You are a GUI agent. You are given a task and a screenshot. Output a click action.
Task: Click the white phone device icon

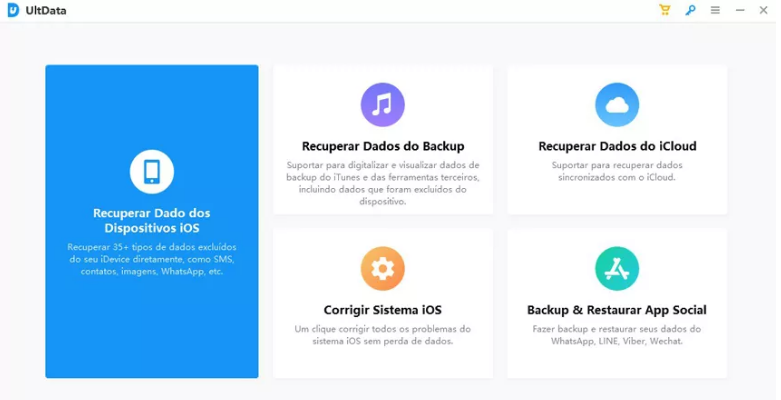(x=152, y=172)
